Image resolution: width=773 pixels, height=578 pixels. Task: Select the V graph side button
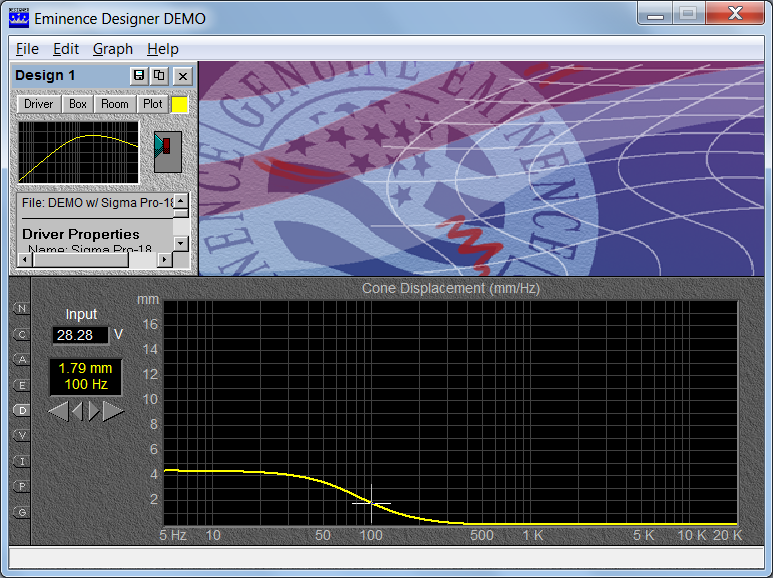pyautogui.click(x=22, y=435)
